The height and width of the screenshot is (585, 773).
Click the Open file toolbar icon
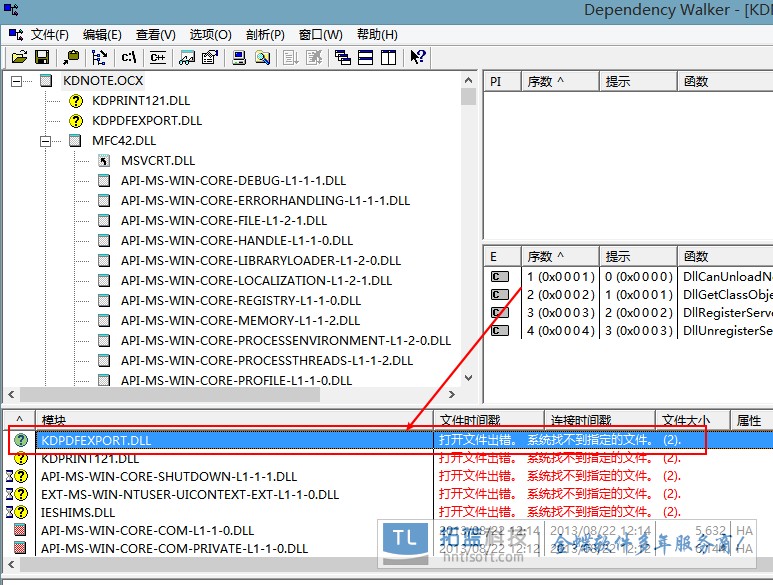20,57
